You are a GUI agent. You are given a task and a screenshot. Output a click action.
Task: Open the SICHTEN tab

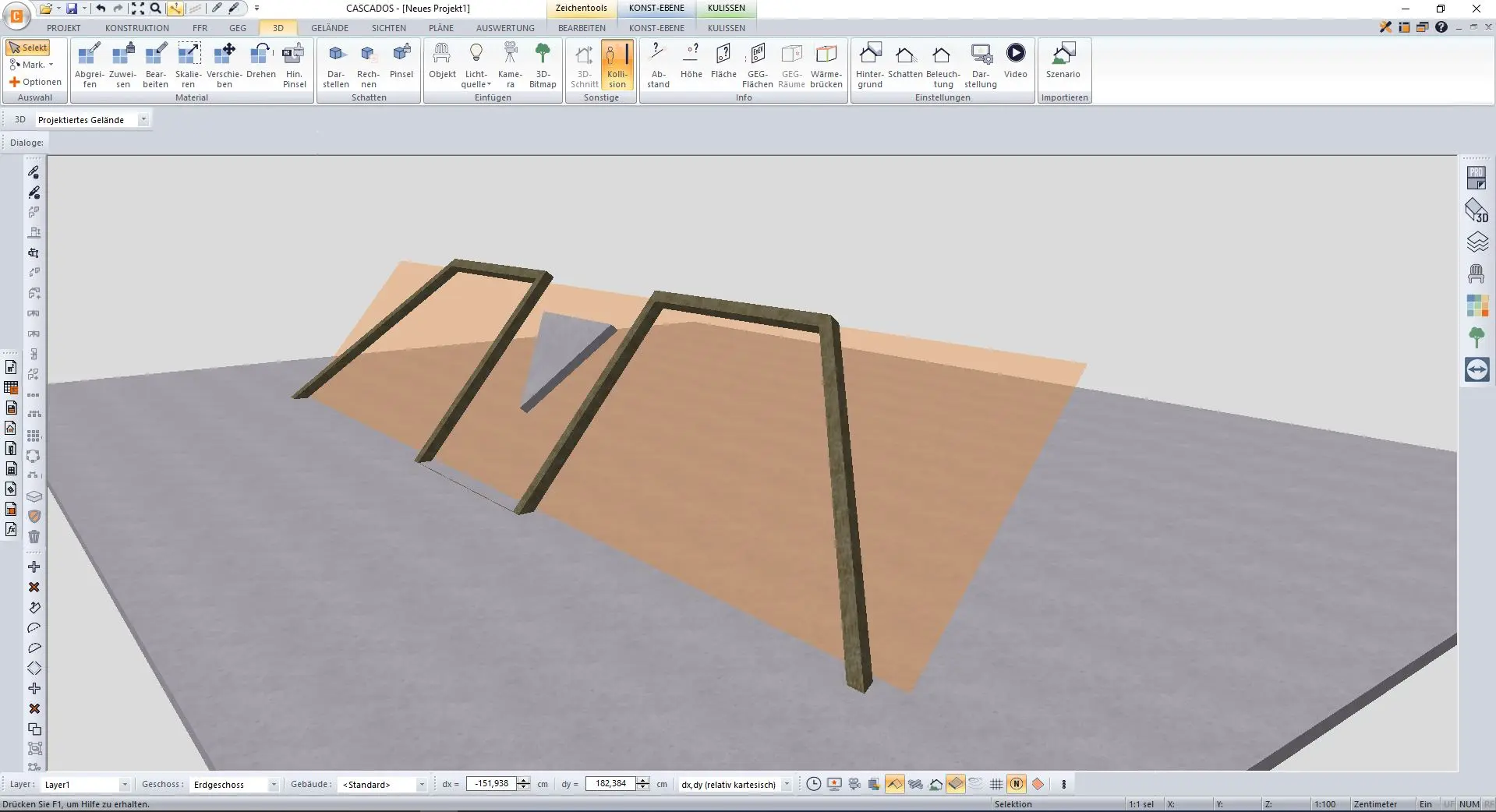[x=389, y=28]
